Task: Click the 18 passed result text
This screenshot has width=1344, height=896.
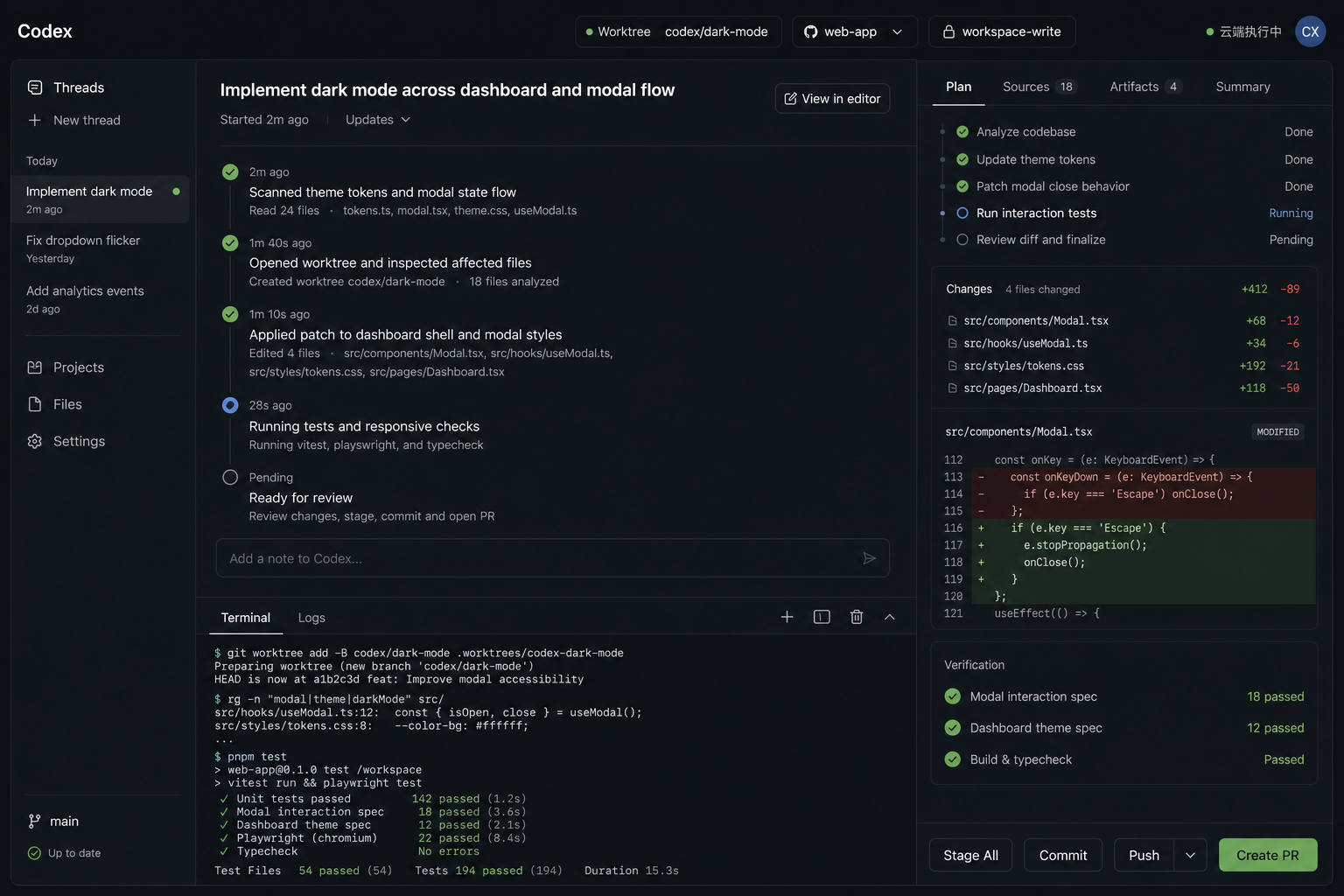Action: pyautogui.click(x=1275, y=696)
